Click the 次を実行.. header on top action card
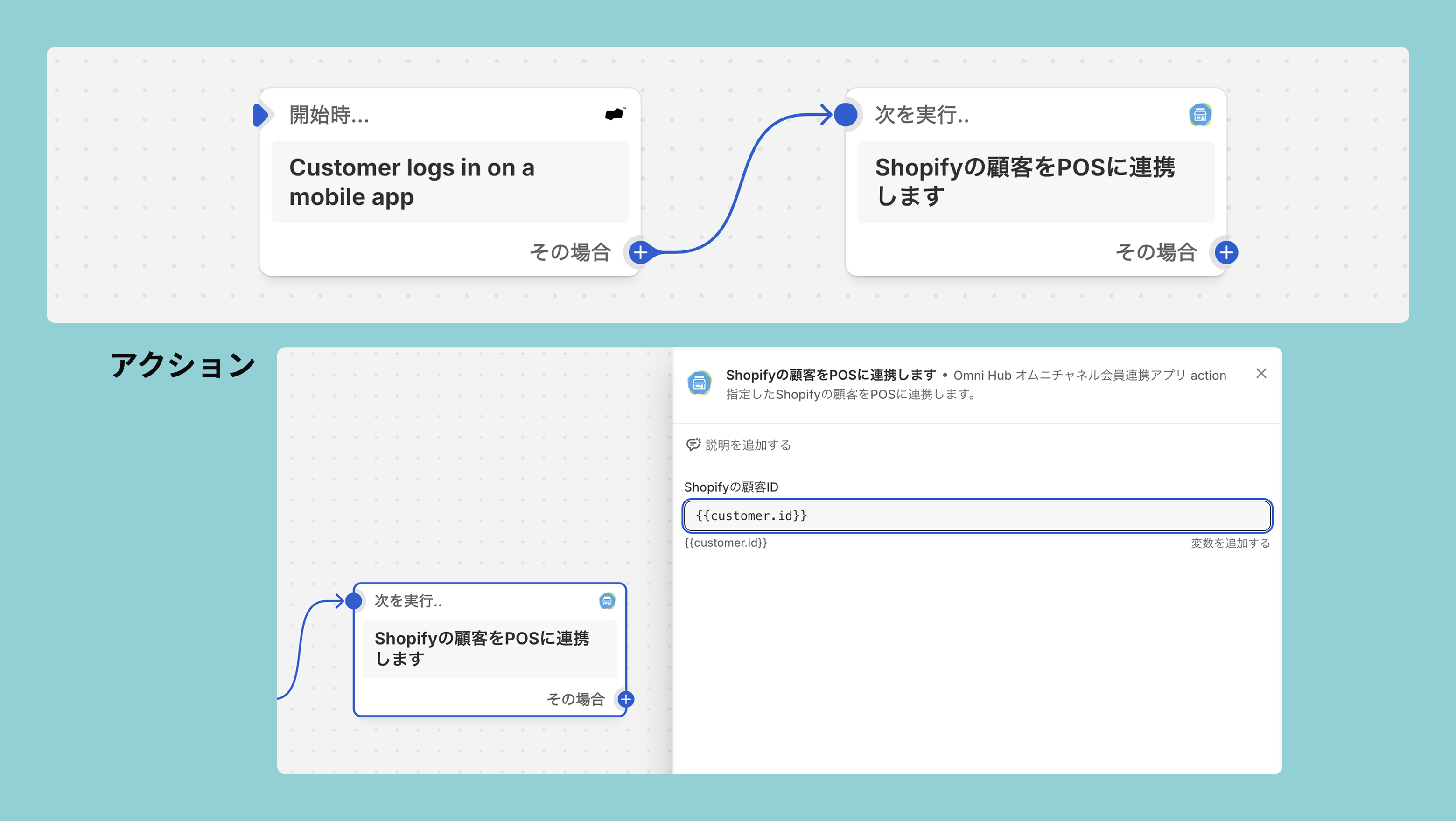Screen dimensions: 1456x821 pos(921,115)
